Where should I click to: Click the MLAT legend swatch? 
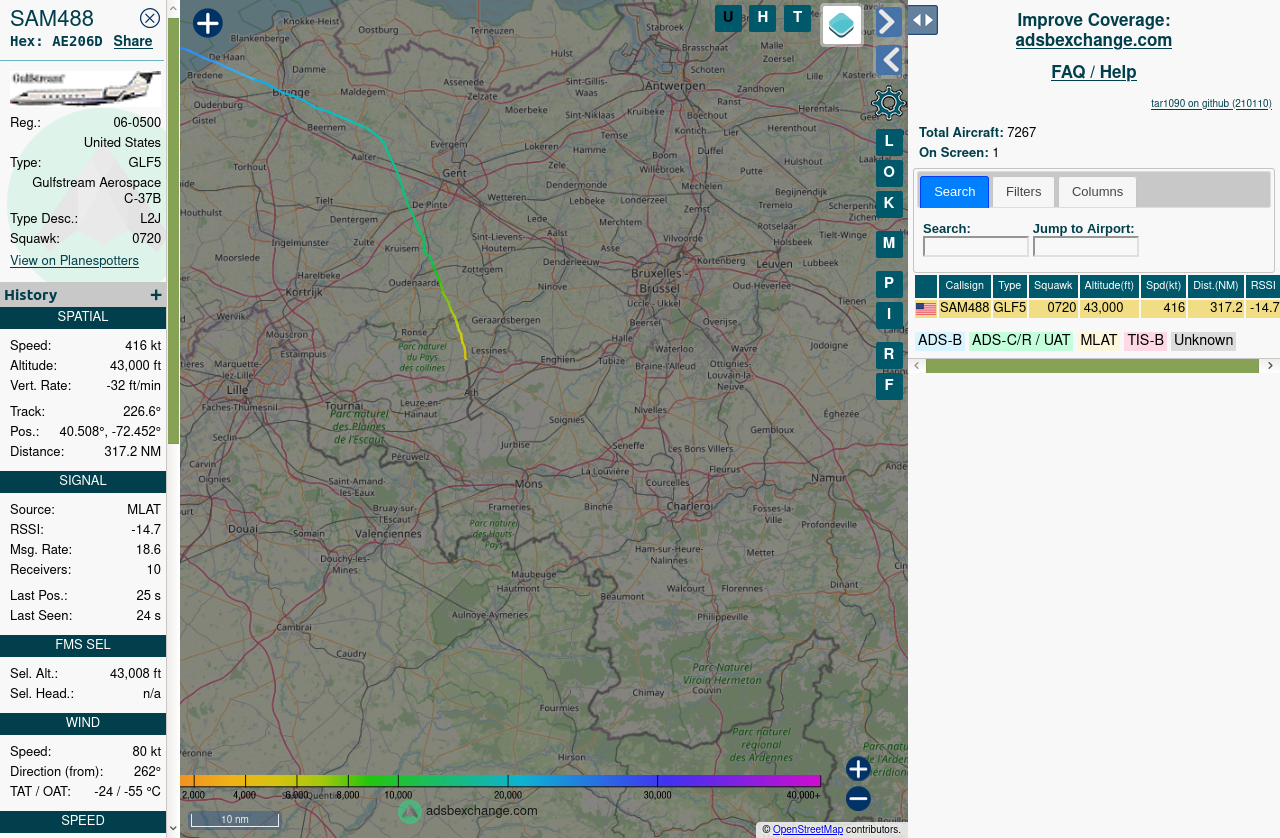click(x=1099, y=341)
